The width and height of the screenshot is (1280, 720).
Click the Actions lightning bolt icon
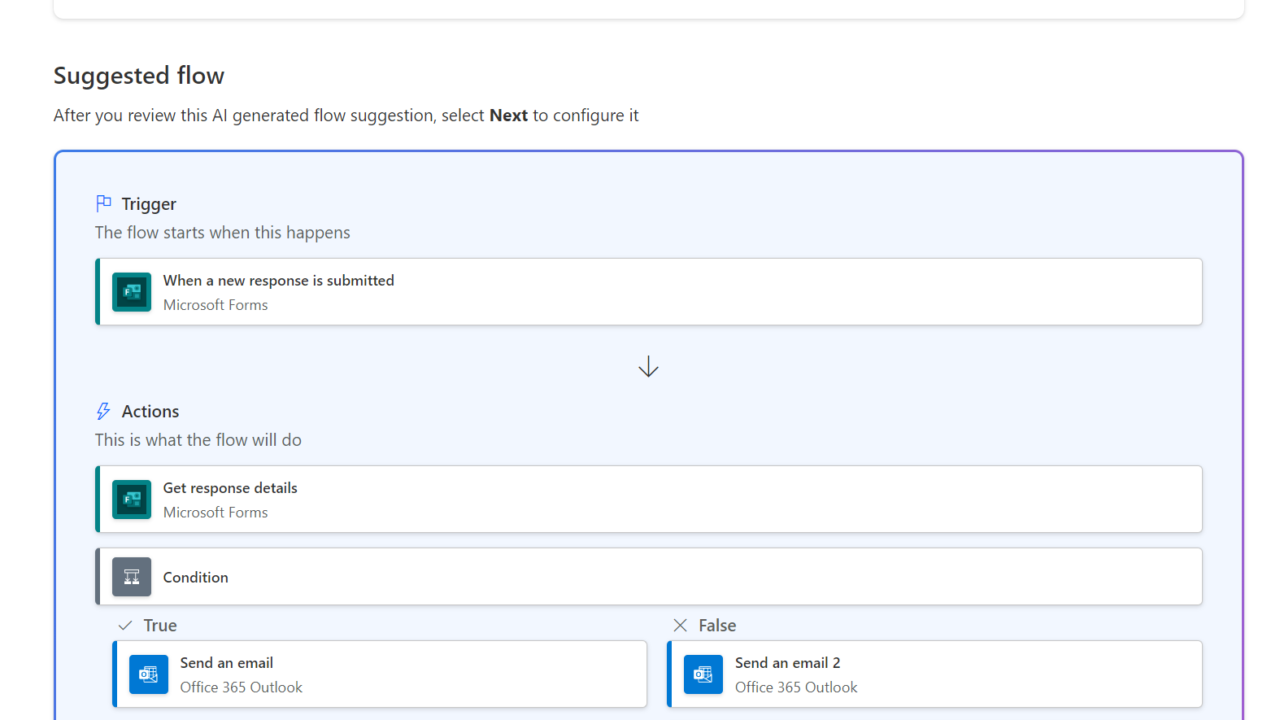point(103,411)
